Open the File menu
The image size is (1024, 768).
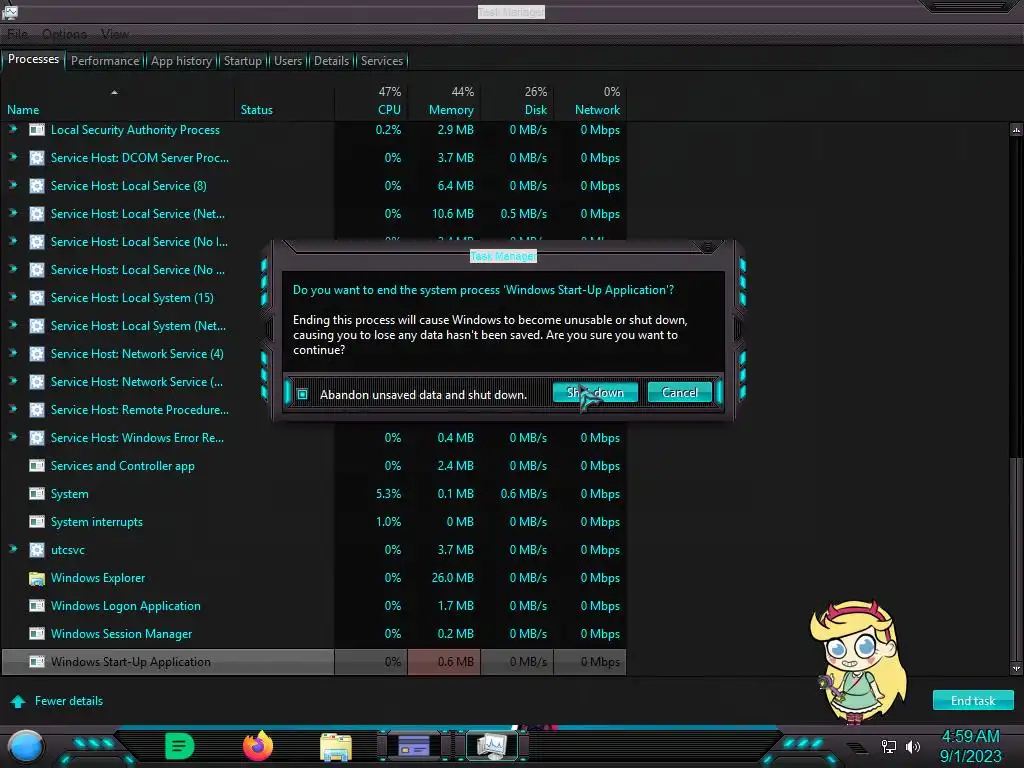(18, 34)
